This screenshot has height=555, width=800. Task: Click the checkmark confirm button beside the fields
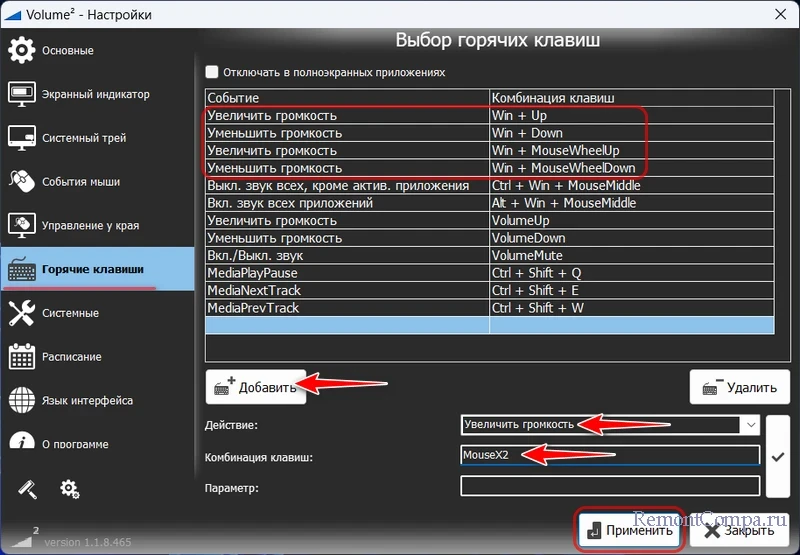(778, 457)
